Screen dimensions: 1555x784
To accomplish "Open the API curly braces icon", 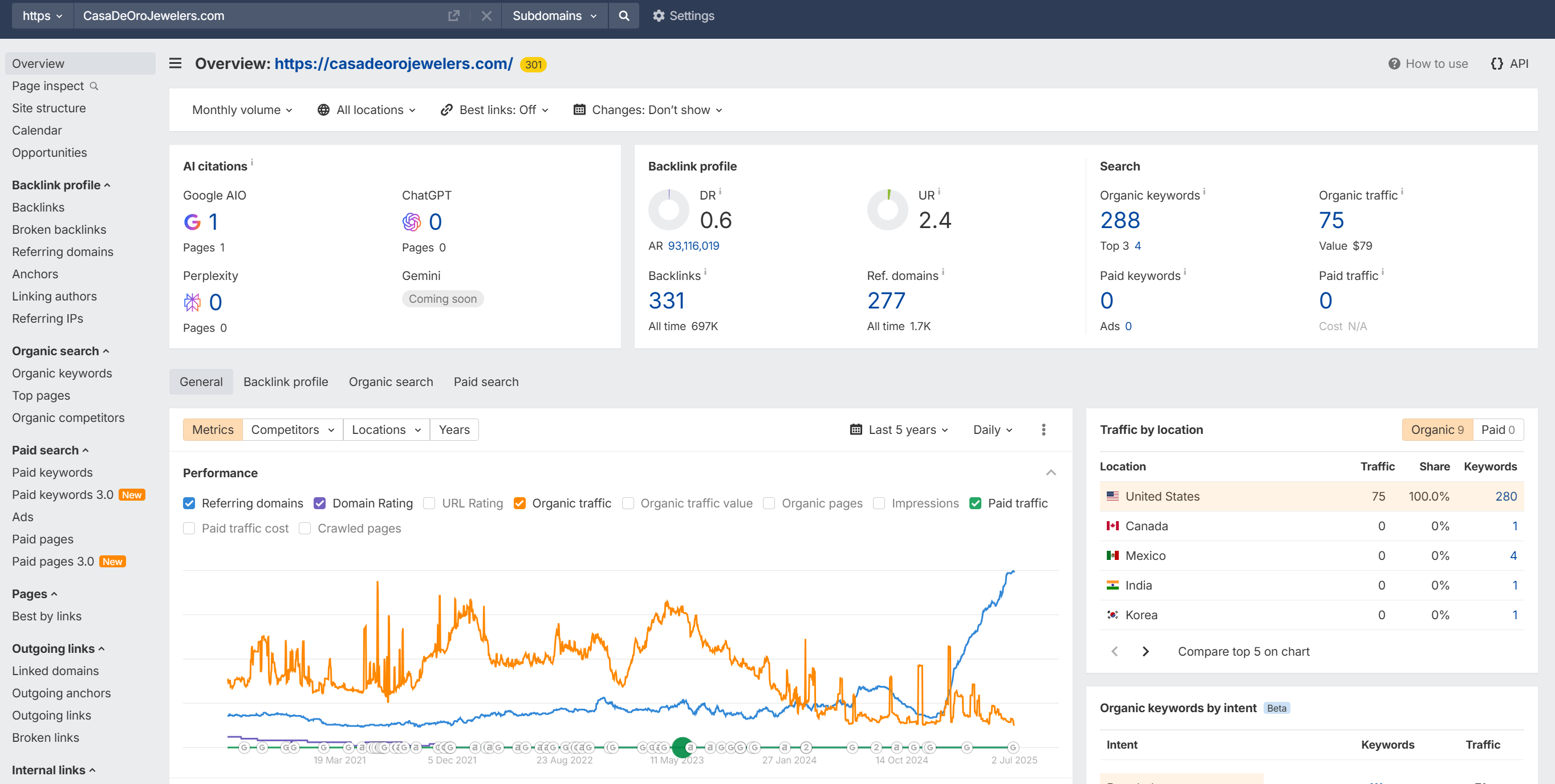I will (x=1496, y=64).
